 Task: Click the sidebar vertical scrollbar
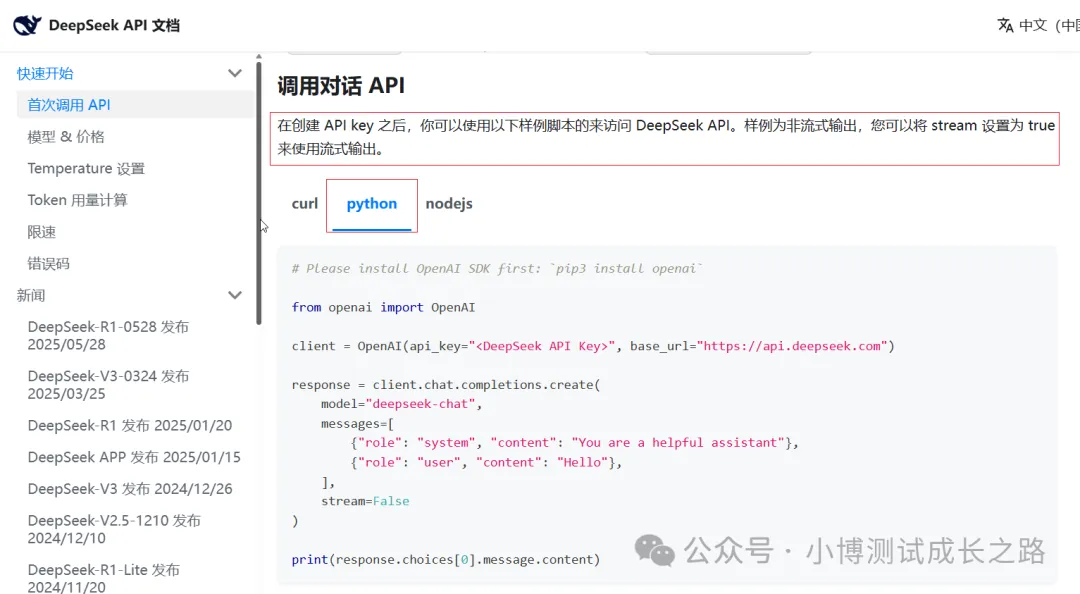click(x=259, y=193)
